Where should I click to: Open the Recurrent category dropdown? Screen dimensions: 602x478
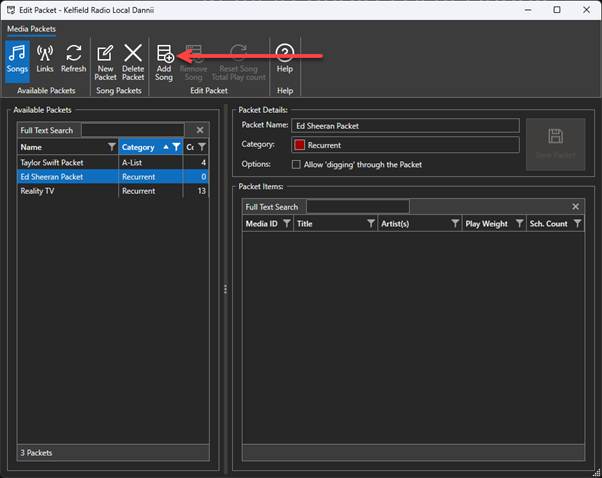tap(405, 145)
